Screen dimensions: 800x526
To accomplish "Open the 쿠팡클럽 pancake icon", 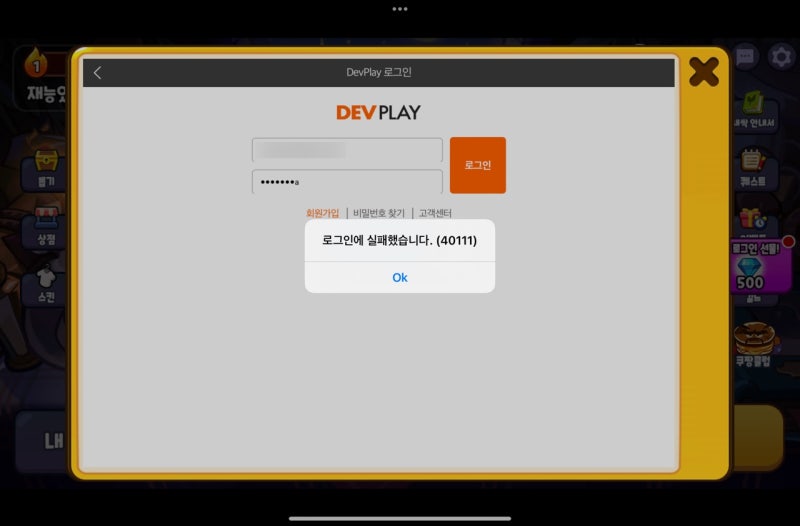I will point(753,344).
